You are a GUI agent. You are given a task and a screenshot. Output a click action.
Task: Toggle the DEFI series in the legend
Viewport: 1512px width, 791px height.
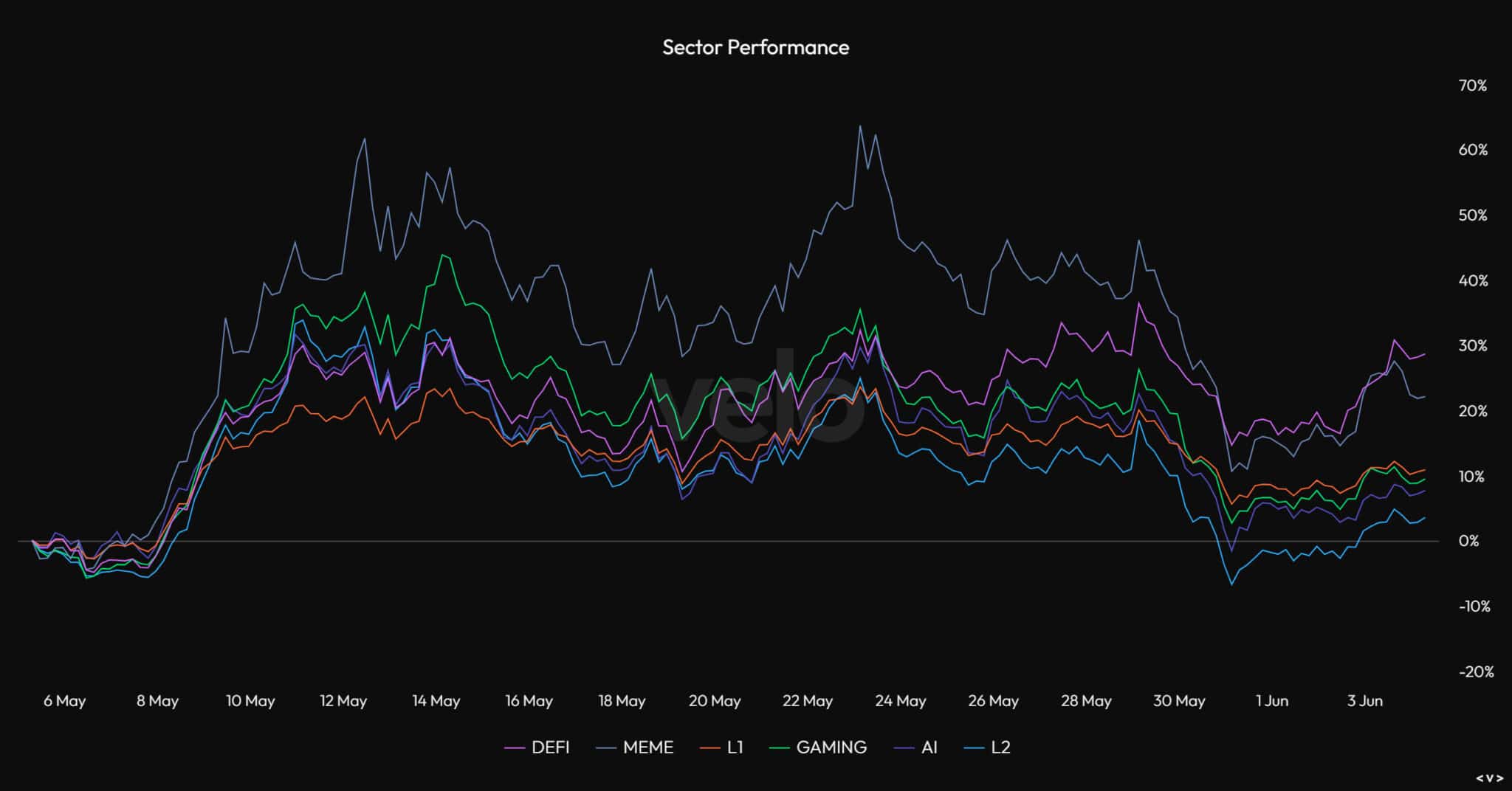pyautogui.click(x=549, y=747)
